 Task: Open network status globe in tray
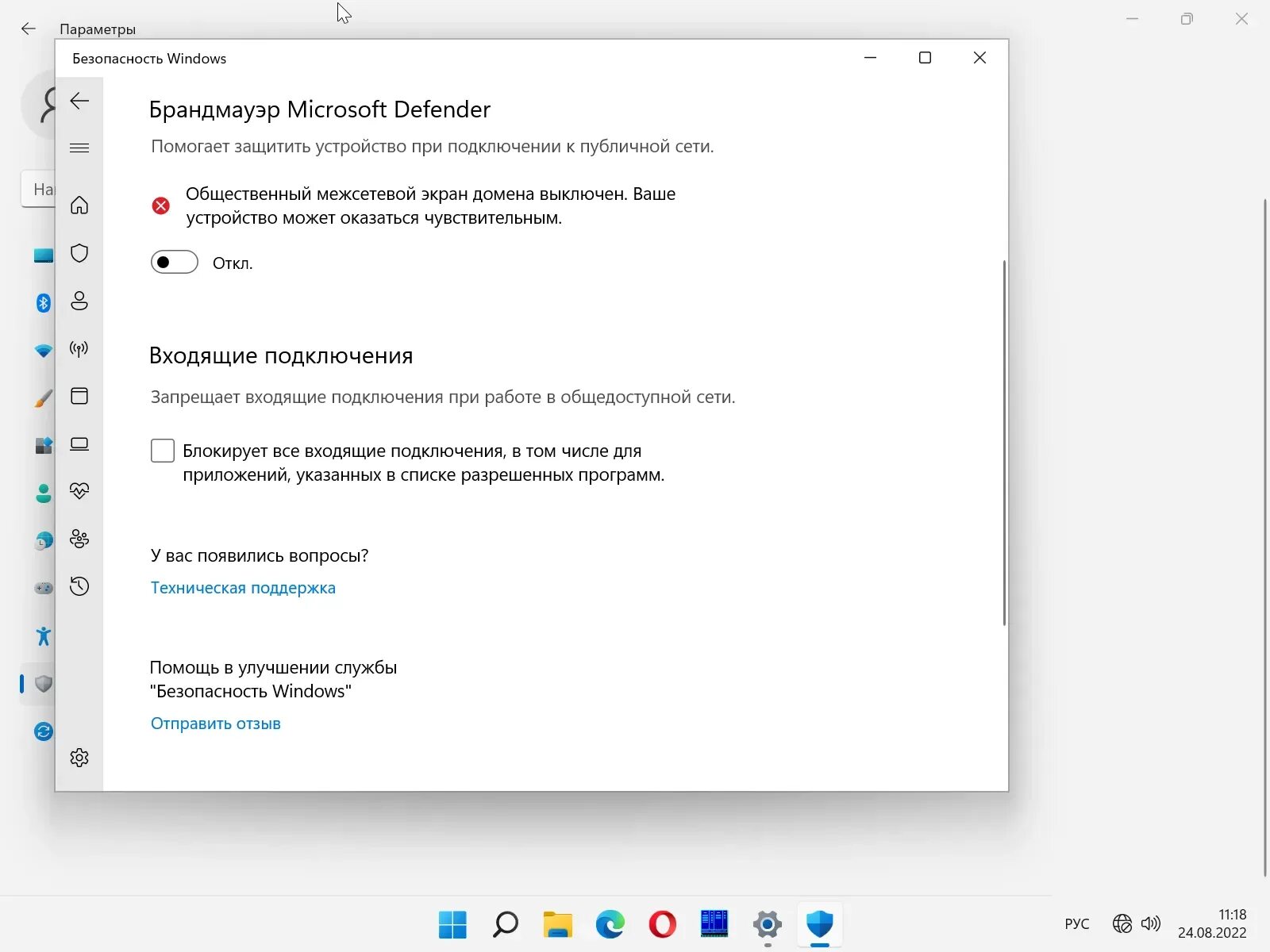point(1122,923)
